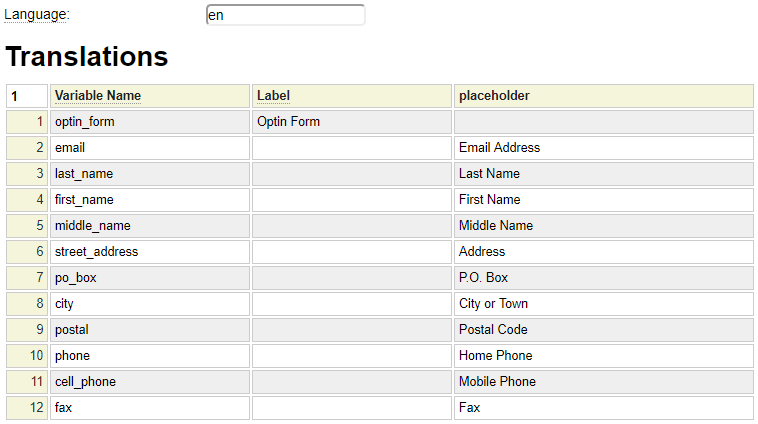Select the street_address variable cell
This screenshot has height=424, width=758.
coord(149,252)
